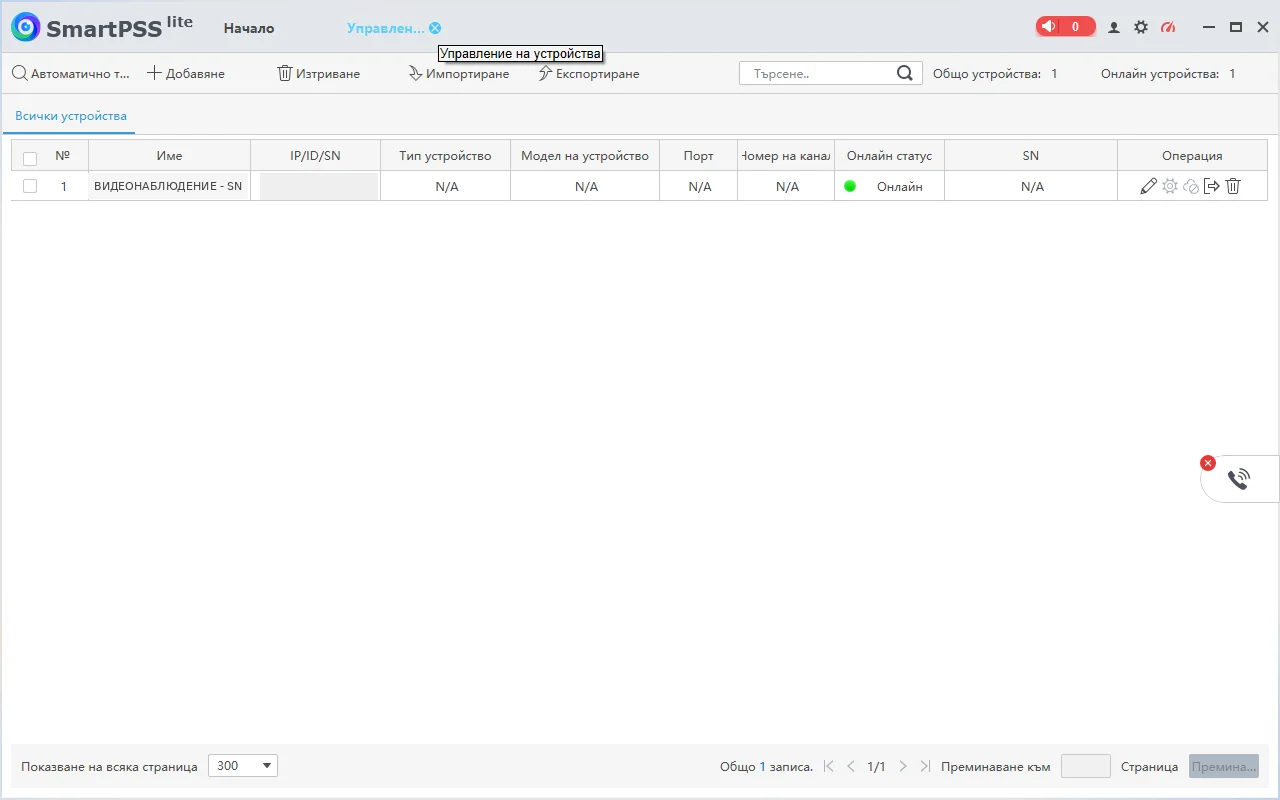Go to the next page
The image size is (1280, 800).
click(x=903, y=766)
